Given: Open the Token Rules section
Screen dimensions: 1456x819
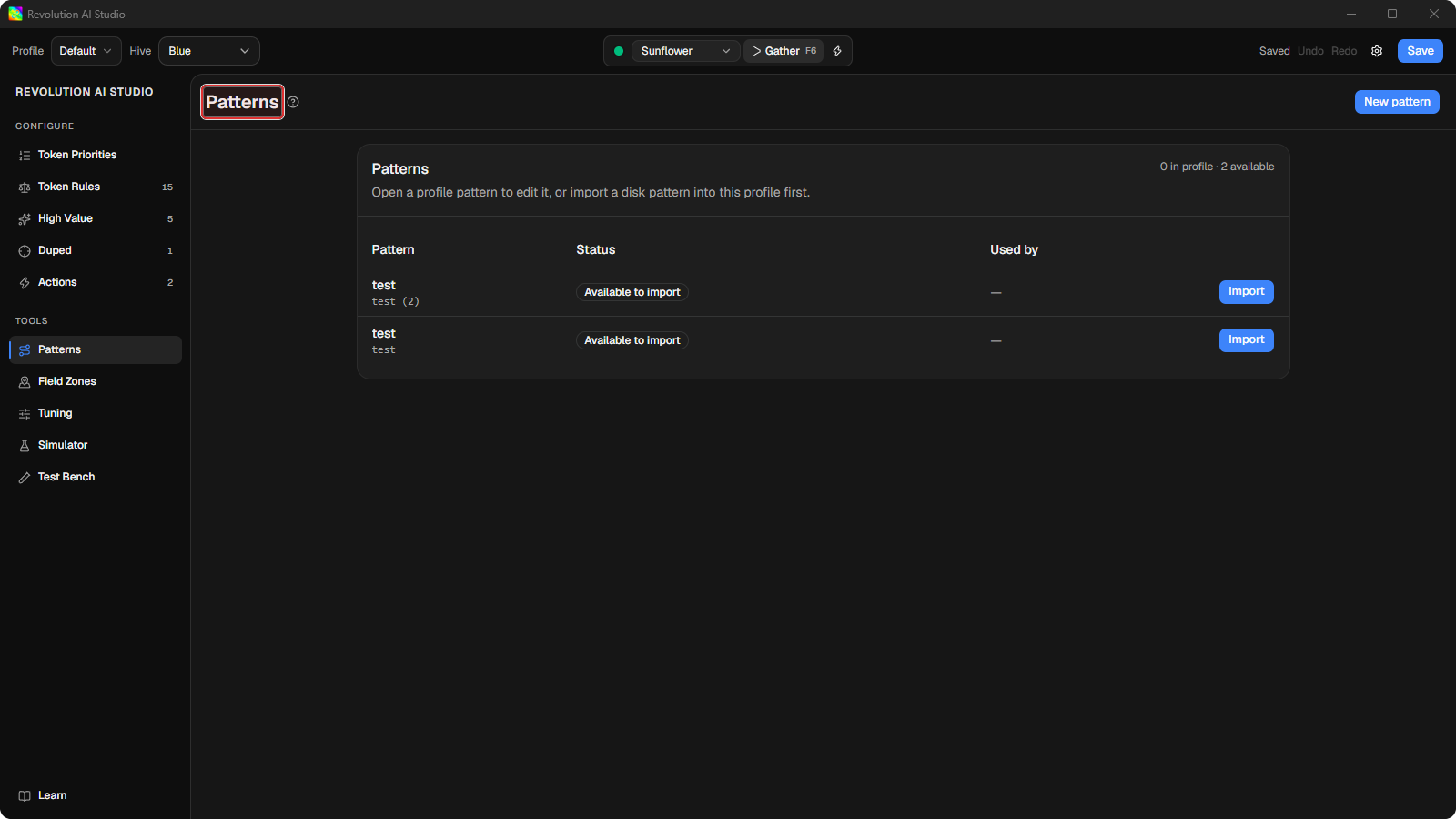Looking at the screenshot, I should point(96,187).
